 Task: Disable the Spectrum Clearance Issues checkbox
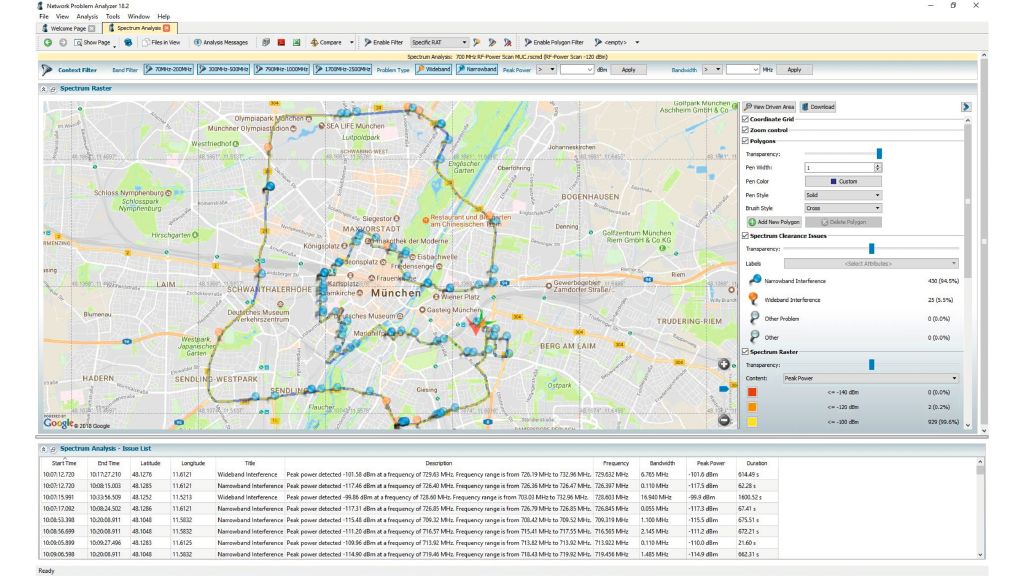[745, 235]
